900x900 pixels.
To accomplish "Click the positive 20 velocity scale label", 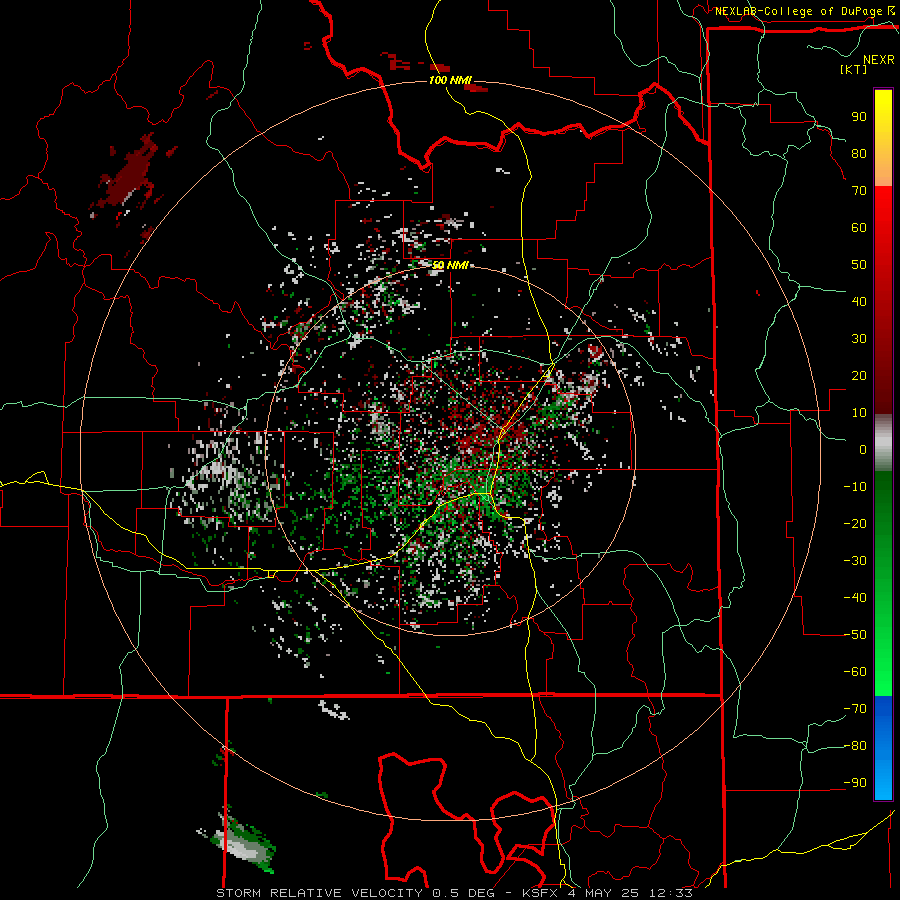I will click(859, 376).
